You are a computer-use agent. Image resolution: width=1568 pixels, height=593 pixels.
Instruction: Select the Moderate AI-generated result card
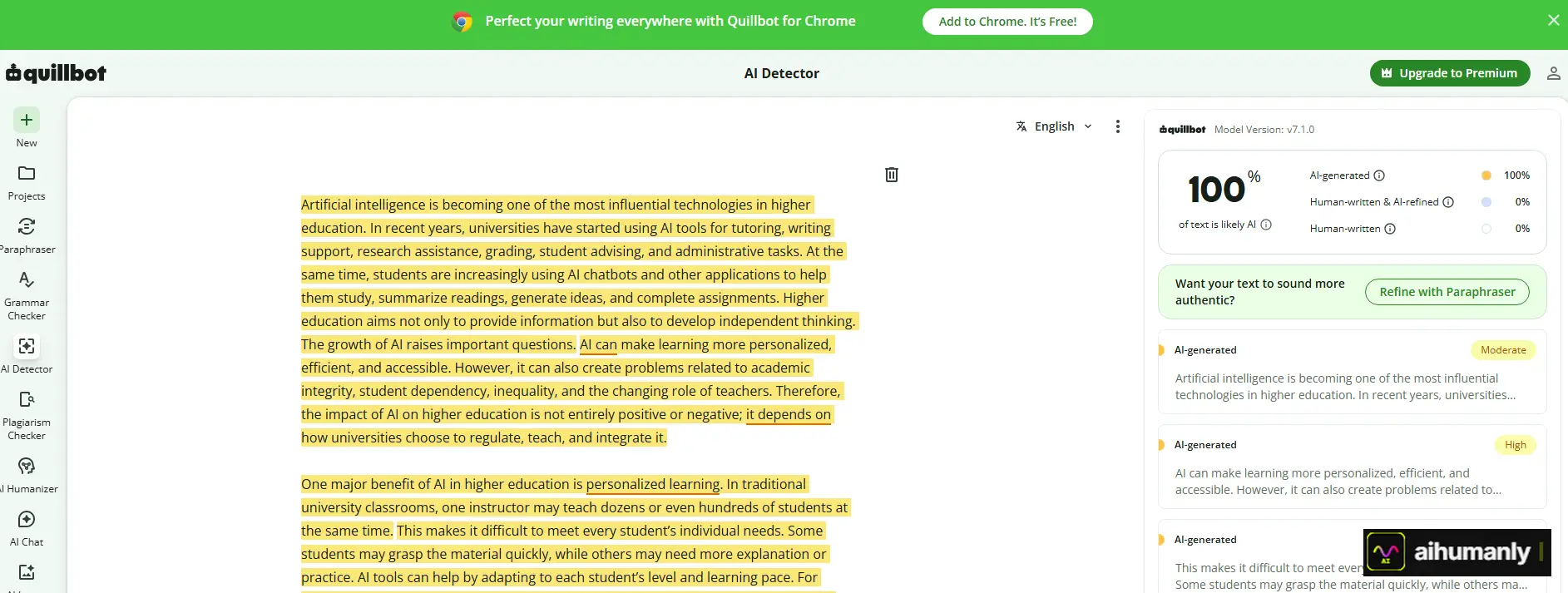click(1353, 372)
